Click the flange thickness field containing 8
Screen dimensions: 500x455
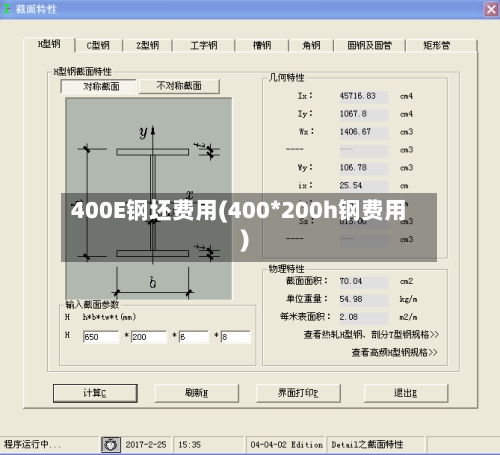coord(236,337)
